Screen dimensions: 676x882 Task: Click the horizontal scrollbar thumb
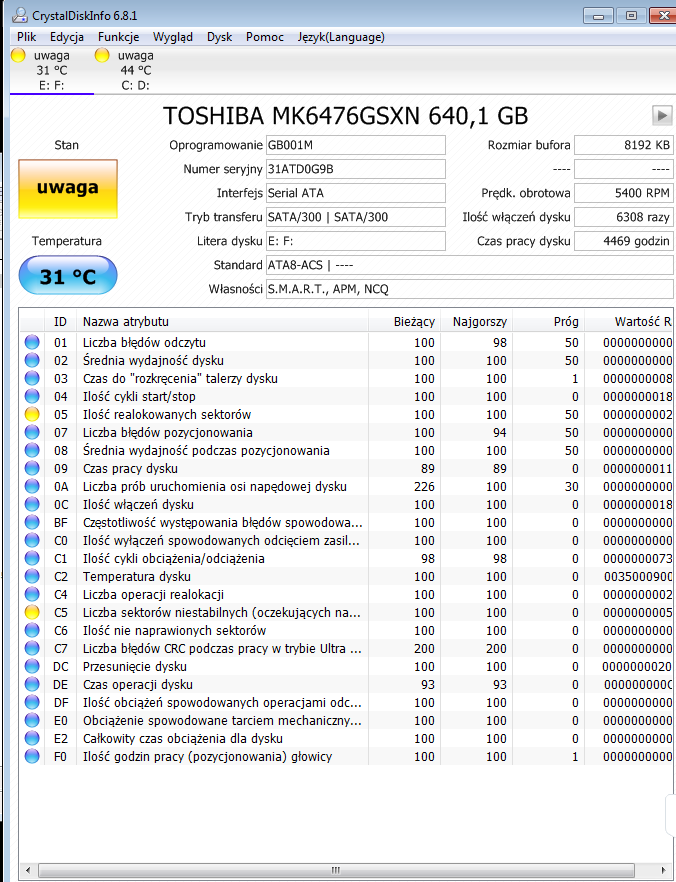click(x=336, y=870)
